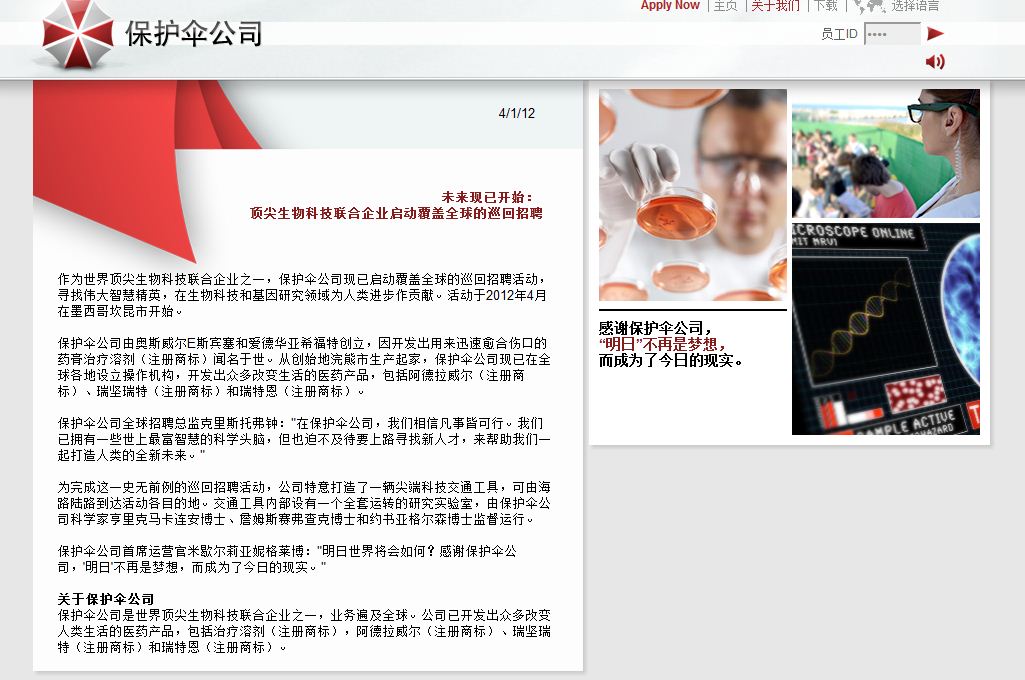The height and width of the screenshot is (680, 1025).
Task: Click the world map language icon
Action: [868, 7]
